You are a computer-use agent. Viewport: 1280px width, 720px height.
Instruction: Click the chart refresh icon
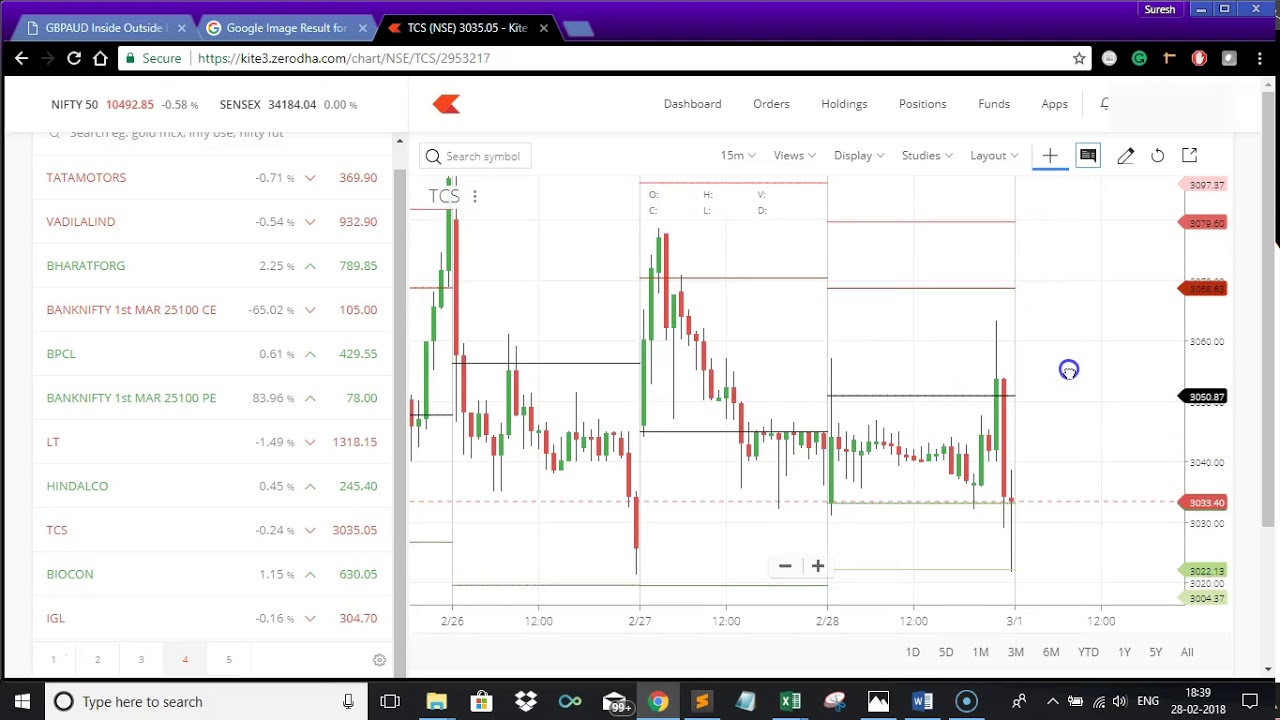pyautogui.click(x=1157, y=155)
